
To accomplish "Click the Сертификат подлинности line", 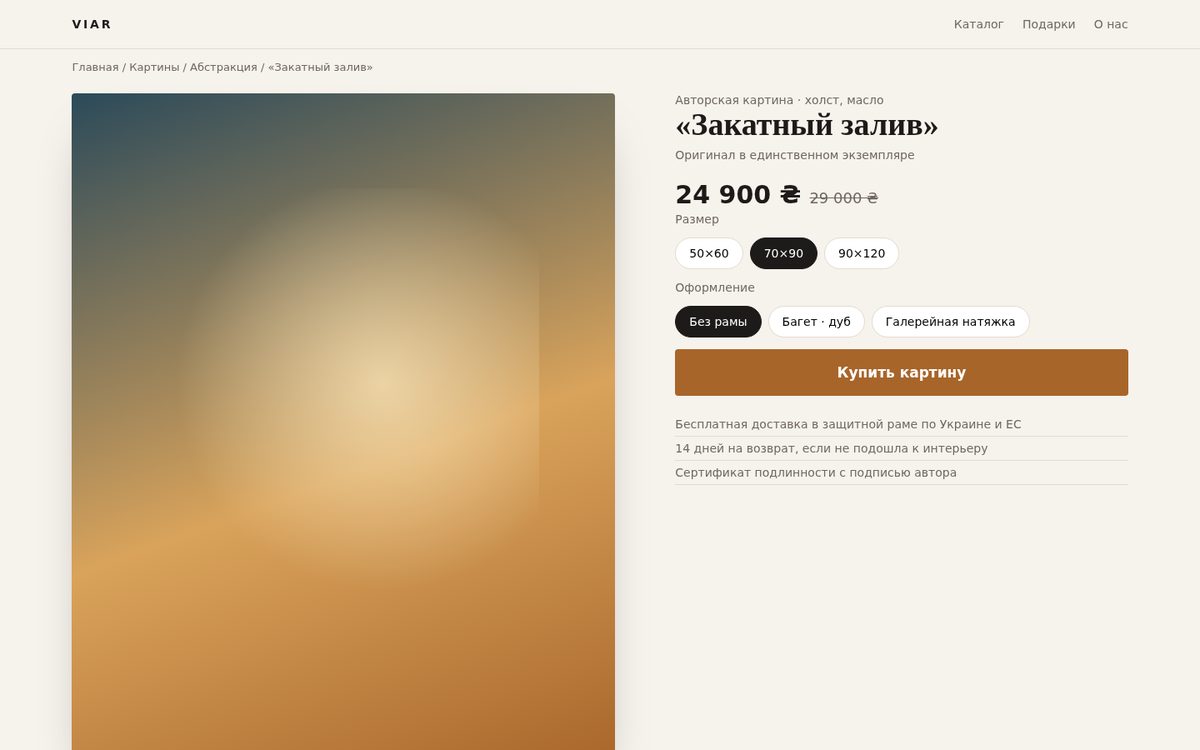I will pos(901,472).
